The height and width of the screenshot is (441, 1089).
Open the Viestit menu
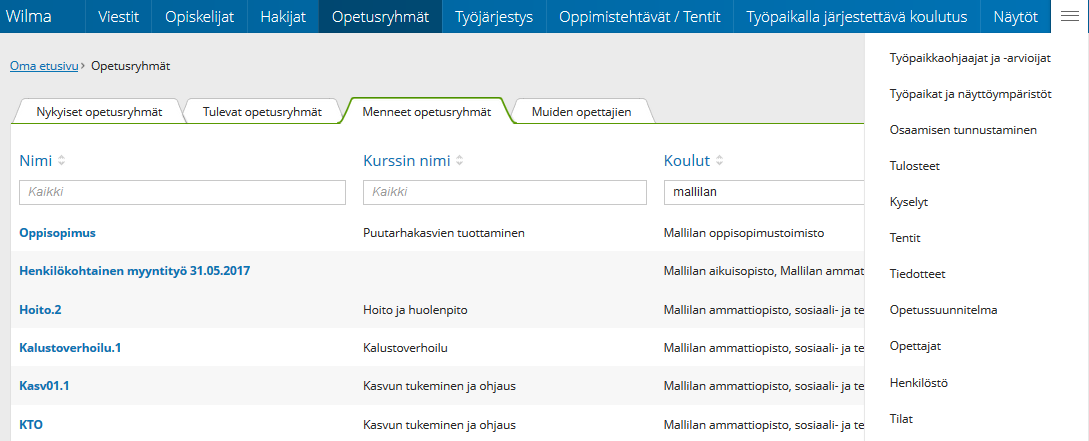pyautogui.click(x=118, y=17)
